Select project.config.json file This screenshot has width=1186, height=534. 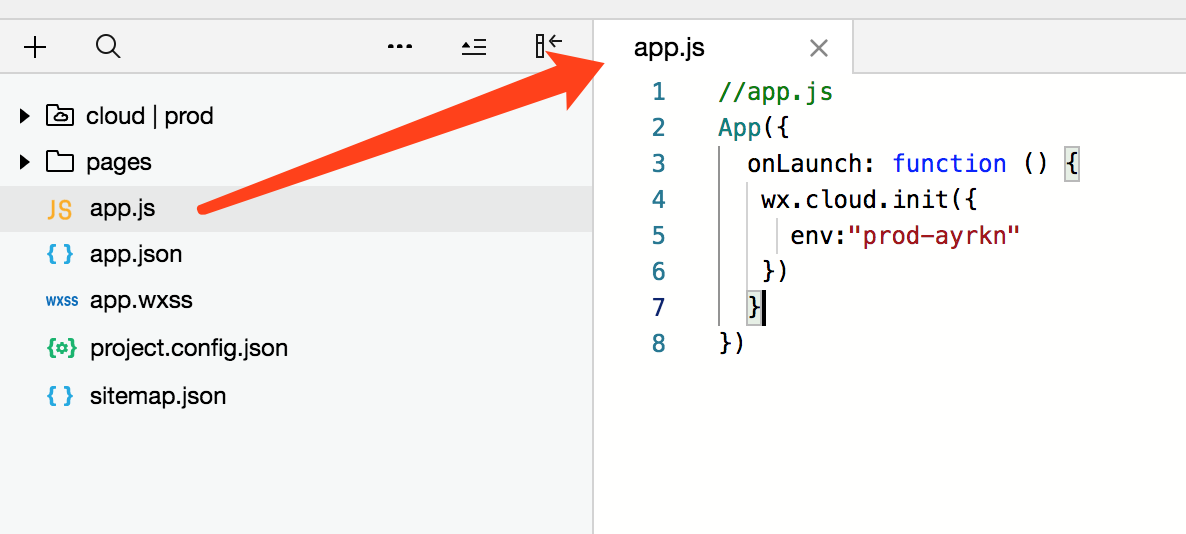pos(296,348)
